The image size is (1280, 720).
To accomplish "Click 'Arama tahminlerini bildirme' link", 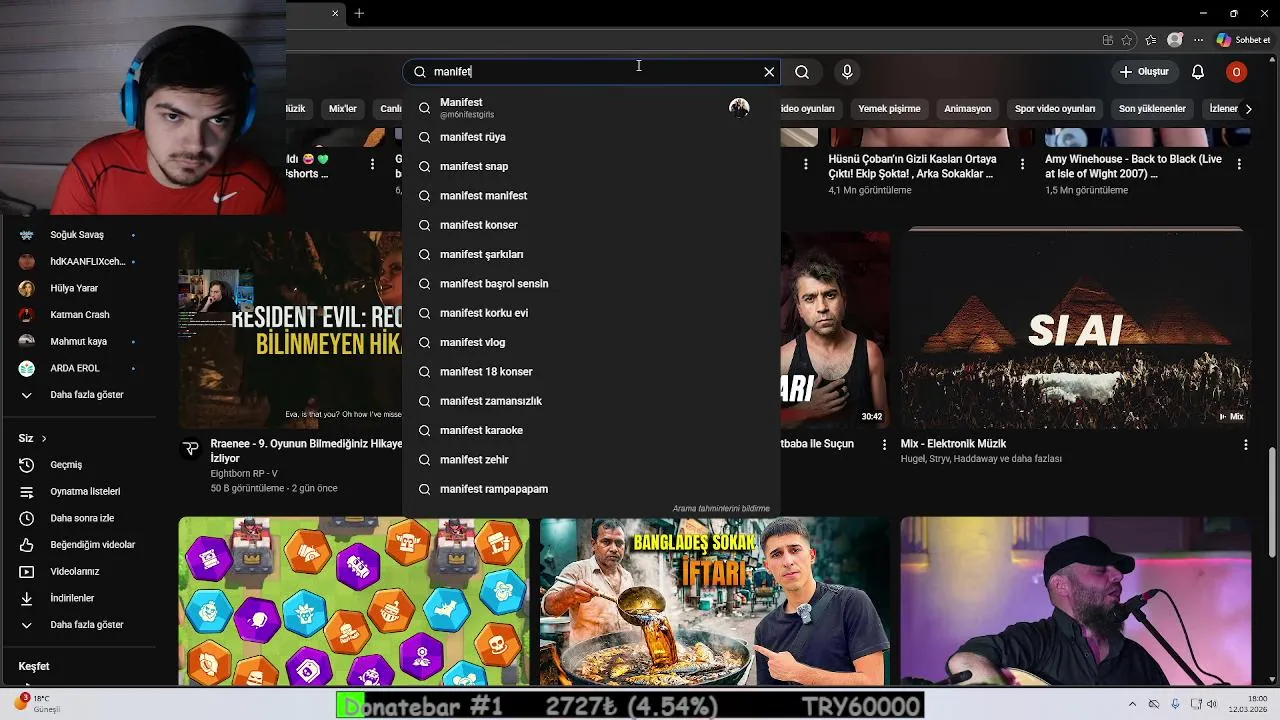I will tap(721, 509).
